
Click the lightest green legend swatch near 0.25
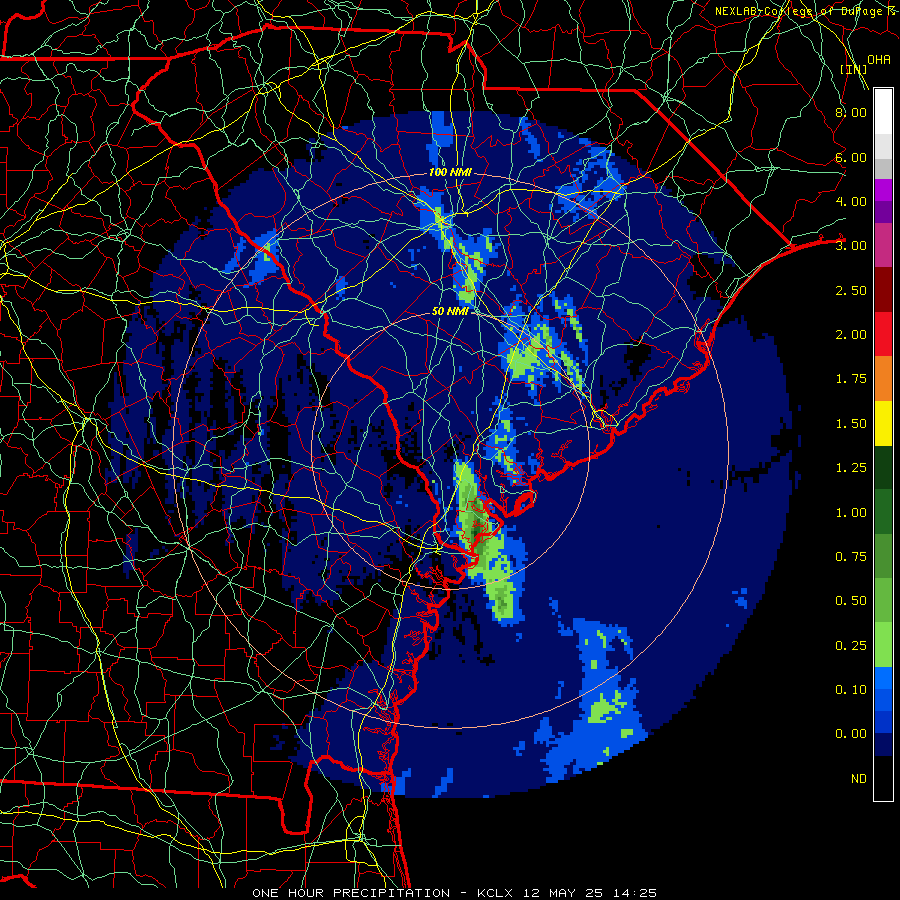pyautogui.click(x=883, y=645)
